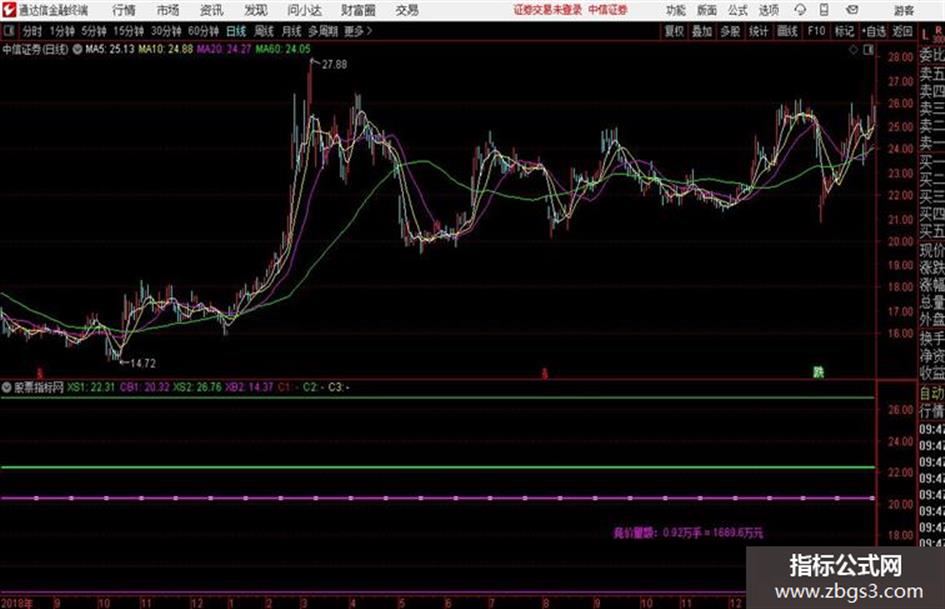Add stock via the 自选 button
945x609 pixels.
tap(874, 31)
